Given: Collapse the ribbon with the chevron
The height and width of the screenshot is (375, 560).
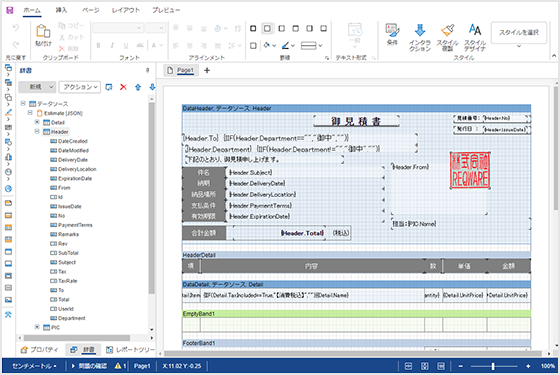Looking at the screenshot, I should coord(554,56).
